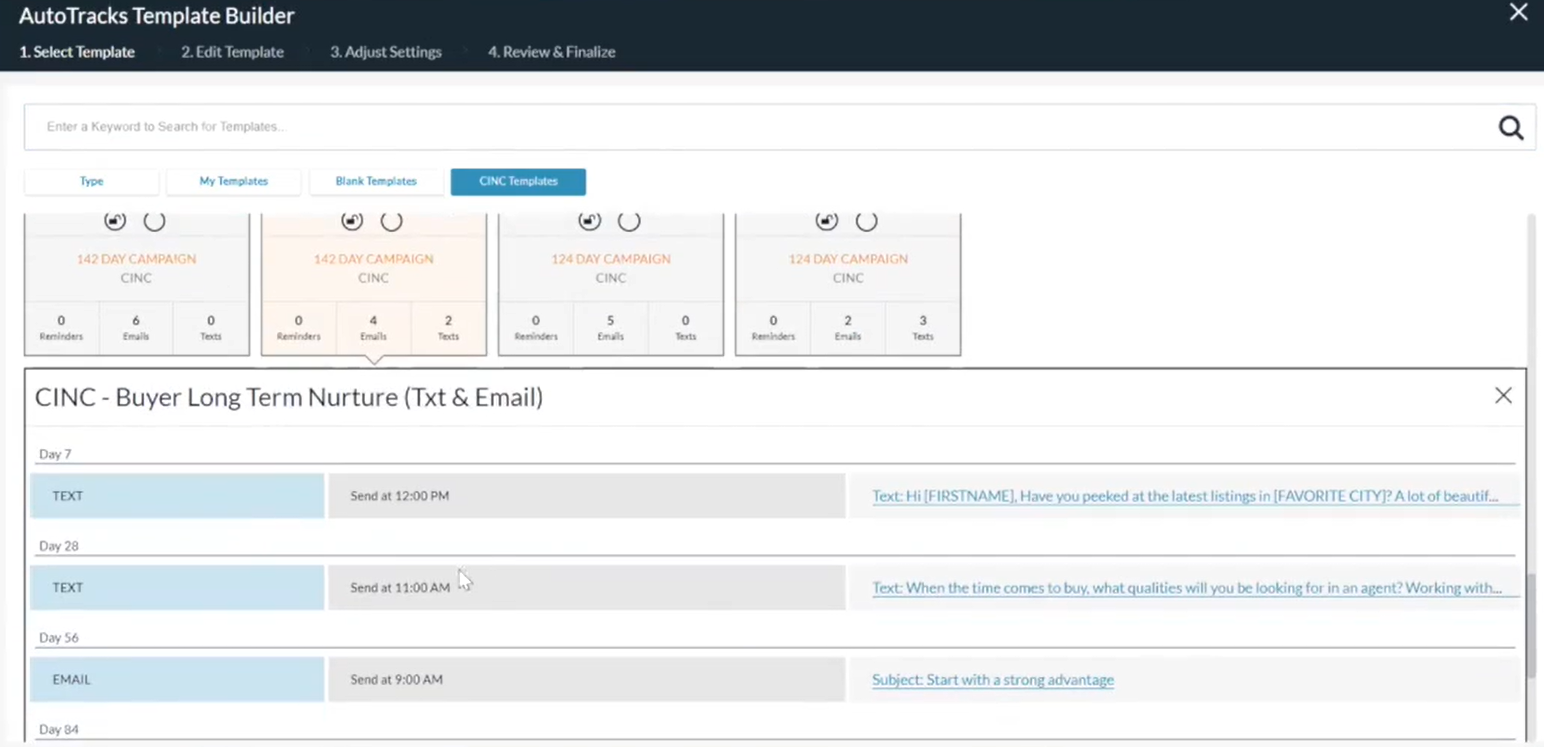Click the template keyword search field
The image size is (1544, 747).
[760, 127]
